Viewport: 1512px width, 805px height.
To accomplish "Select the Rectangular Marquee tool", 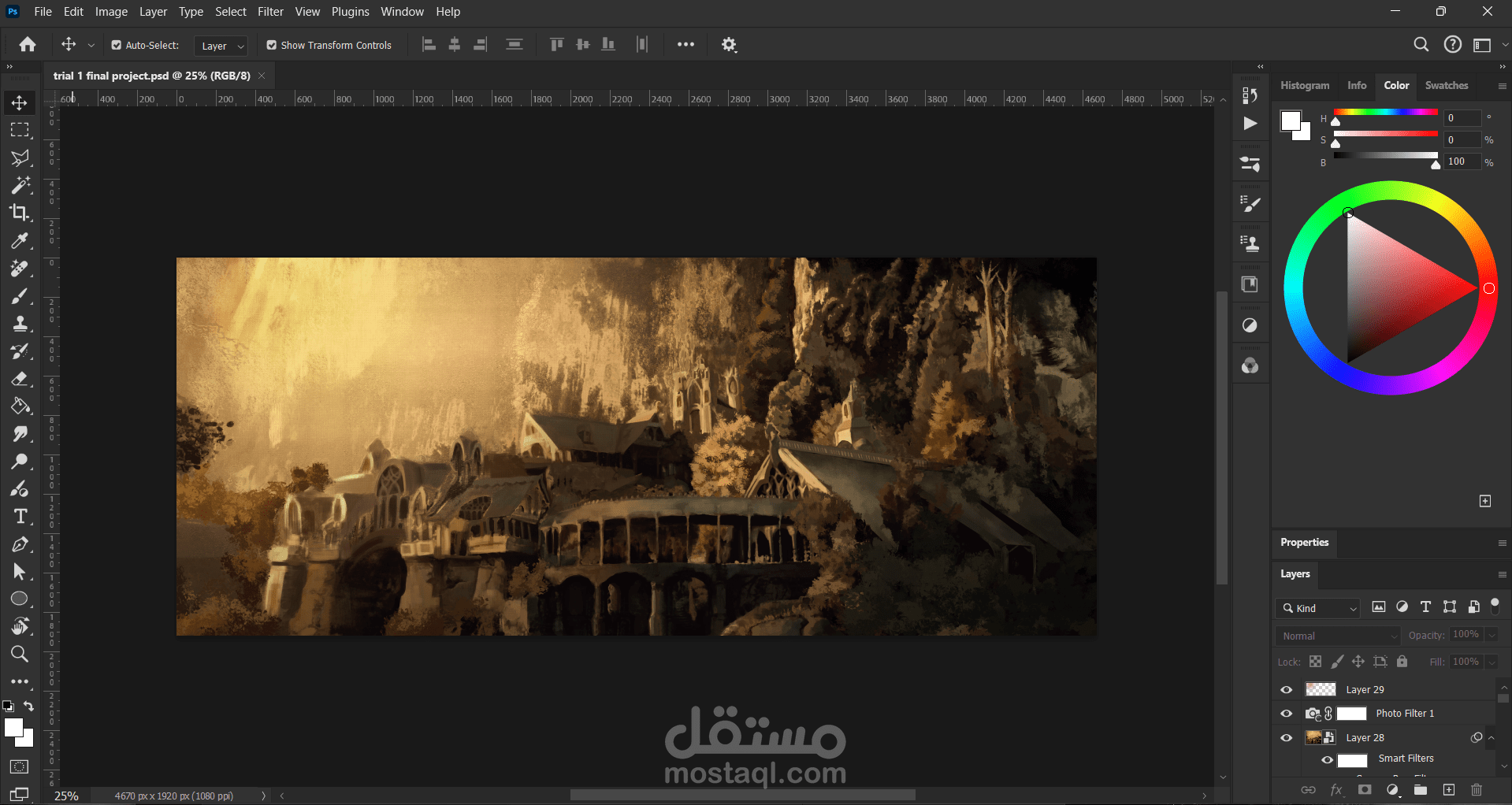I will point(20,130).
